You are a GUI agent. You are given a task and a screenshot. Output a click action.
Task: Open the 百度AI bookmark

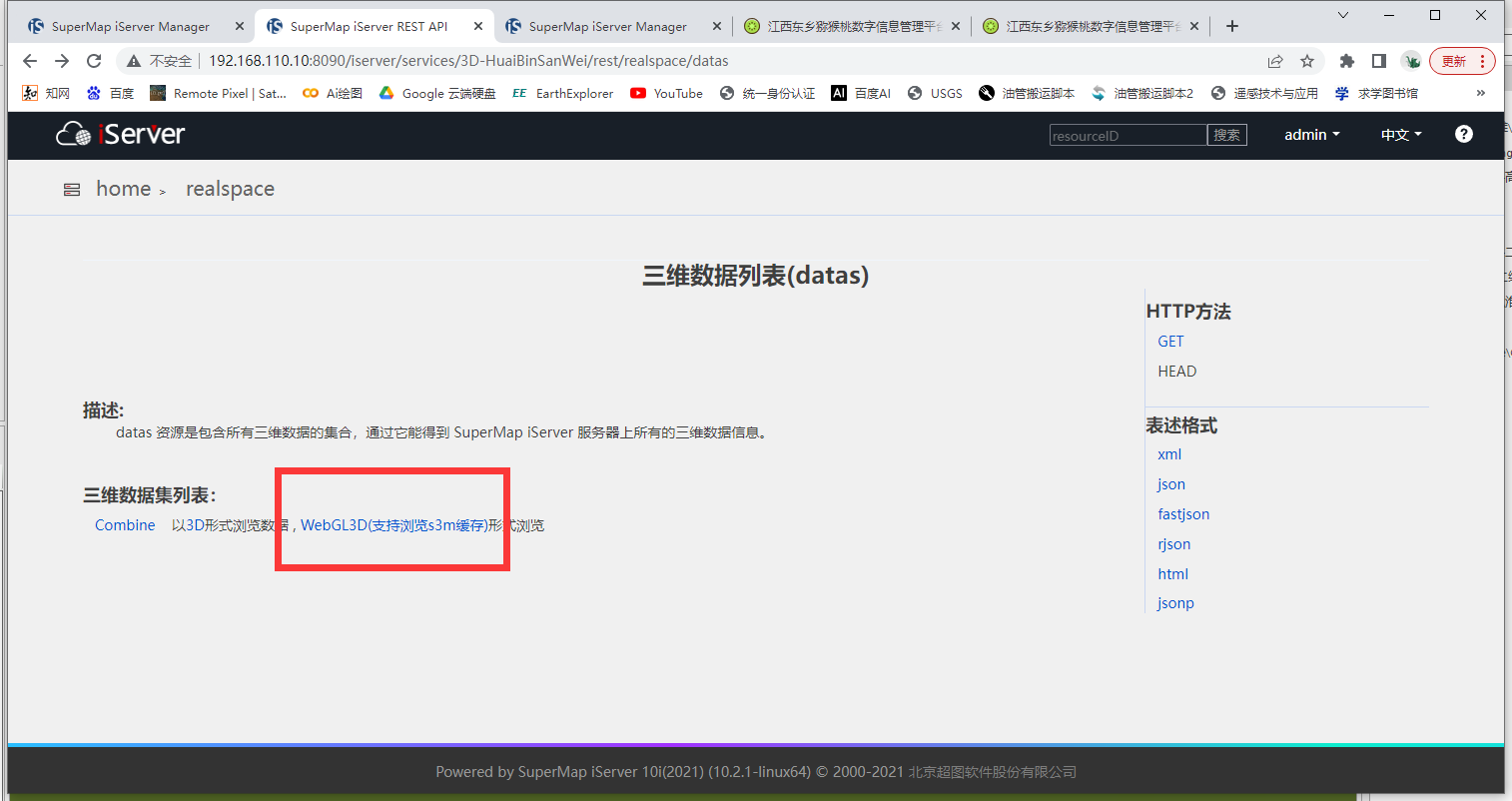[861, 93]
